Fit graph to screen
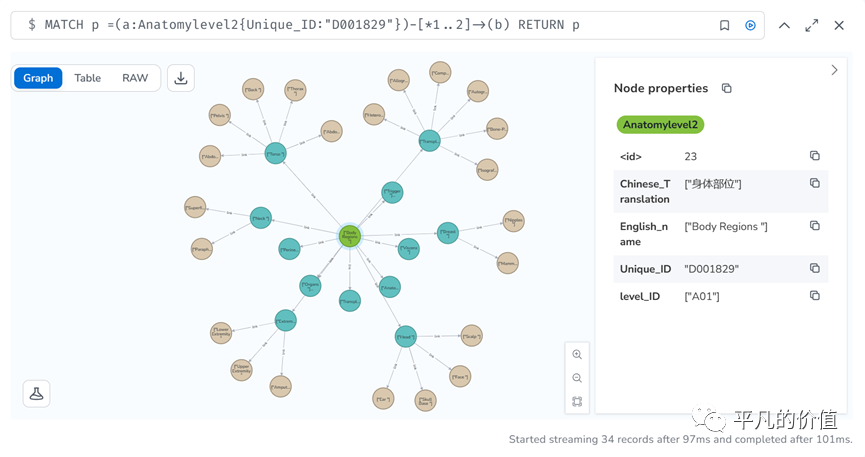 tap(577, 402)
